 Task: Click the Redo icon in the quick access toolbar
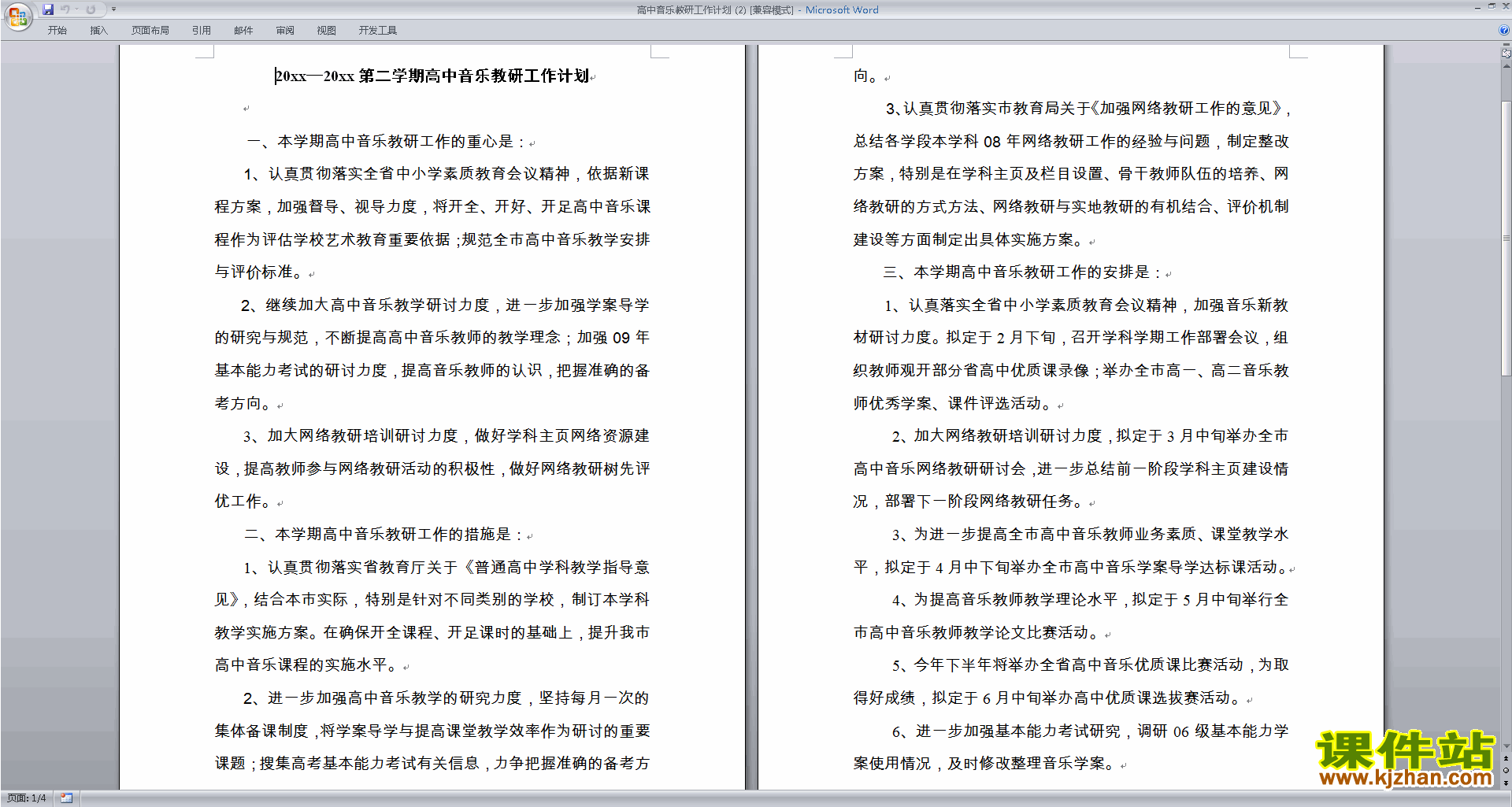(91, 9)
